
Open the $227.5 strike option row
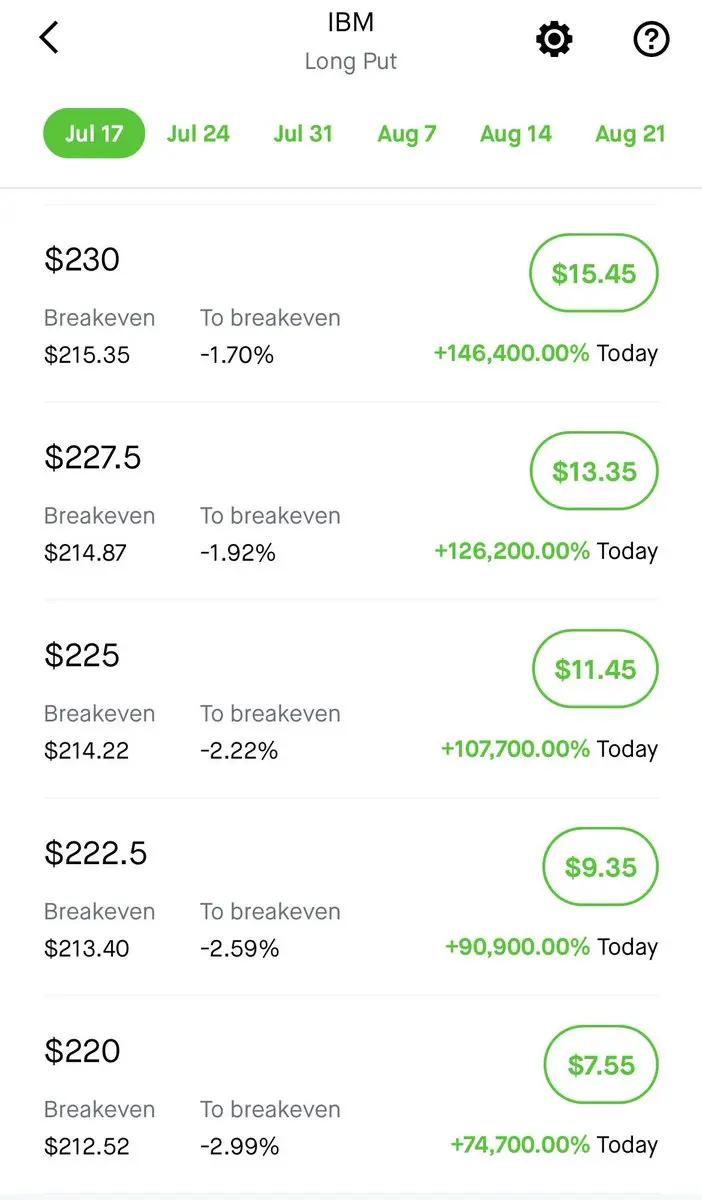(x=351, y=502)
